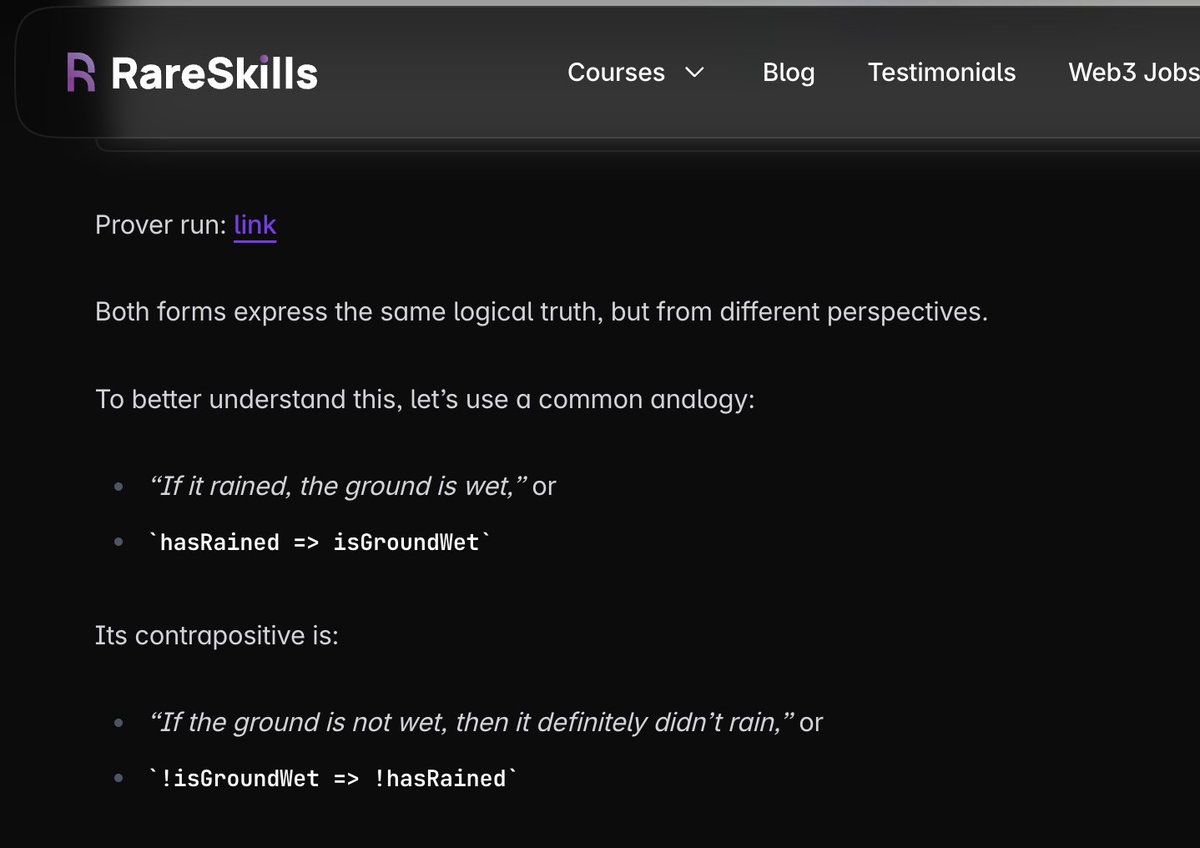The height and width of the screenshot is (848, 1200).
Task: Click the code 'hasRained => isGroundWet'
Action: click(319, 542)
